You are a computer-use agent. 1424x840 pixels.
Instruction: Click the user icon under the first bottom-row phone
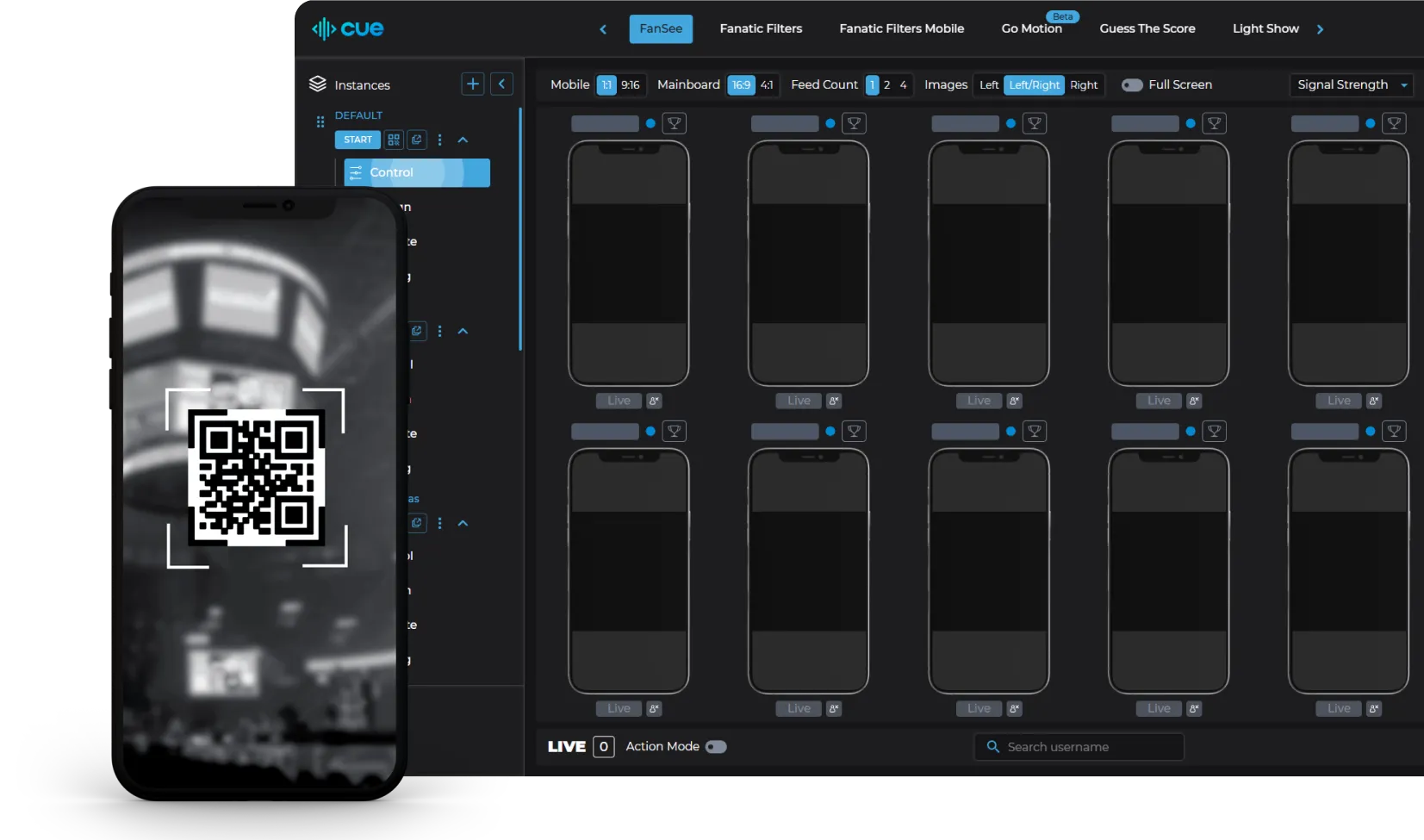[654, 708]
